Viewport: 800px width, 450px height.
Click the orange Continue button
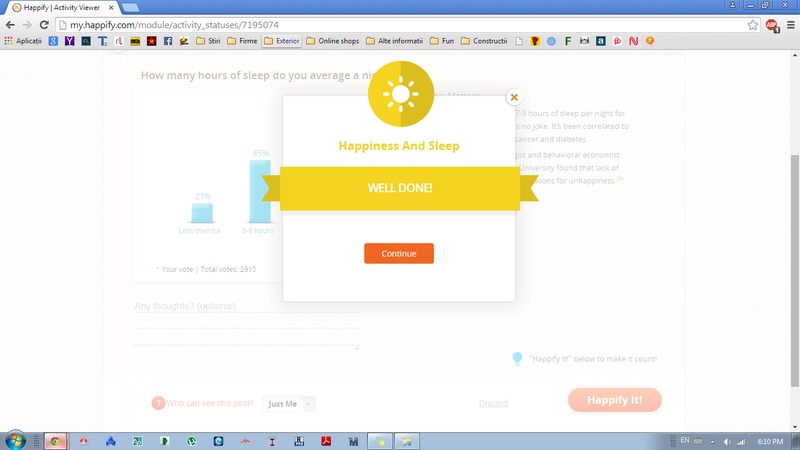[398, 253]
